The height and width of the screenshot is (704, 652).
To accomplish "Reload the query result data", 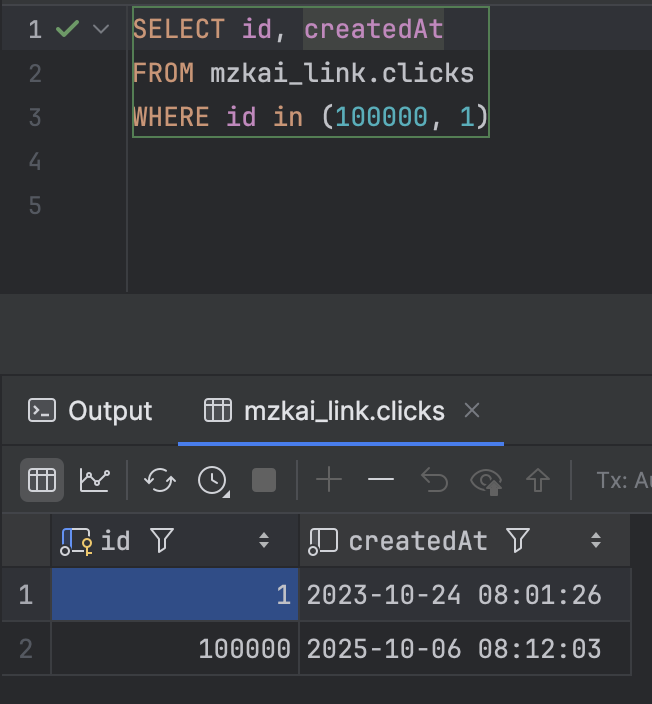I will pyautogui.click(x=160, y=481).
